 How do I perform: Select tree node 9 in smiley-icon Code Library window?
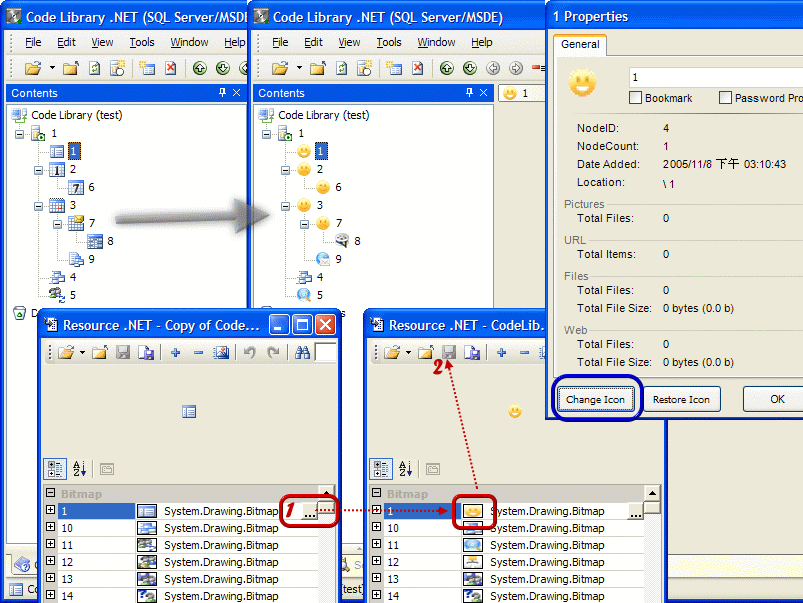[x=338, y=259]
